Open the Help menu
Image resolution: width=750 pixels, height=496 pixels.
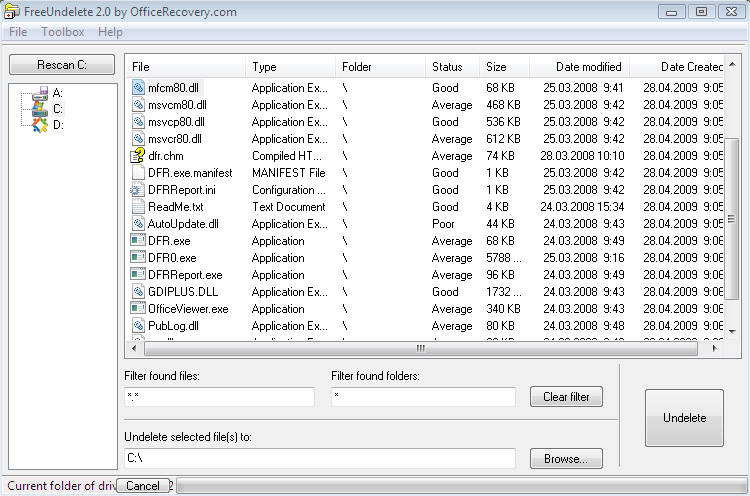110,32
